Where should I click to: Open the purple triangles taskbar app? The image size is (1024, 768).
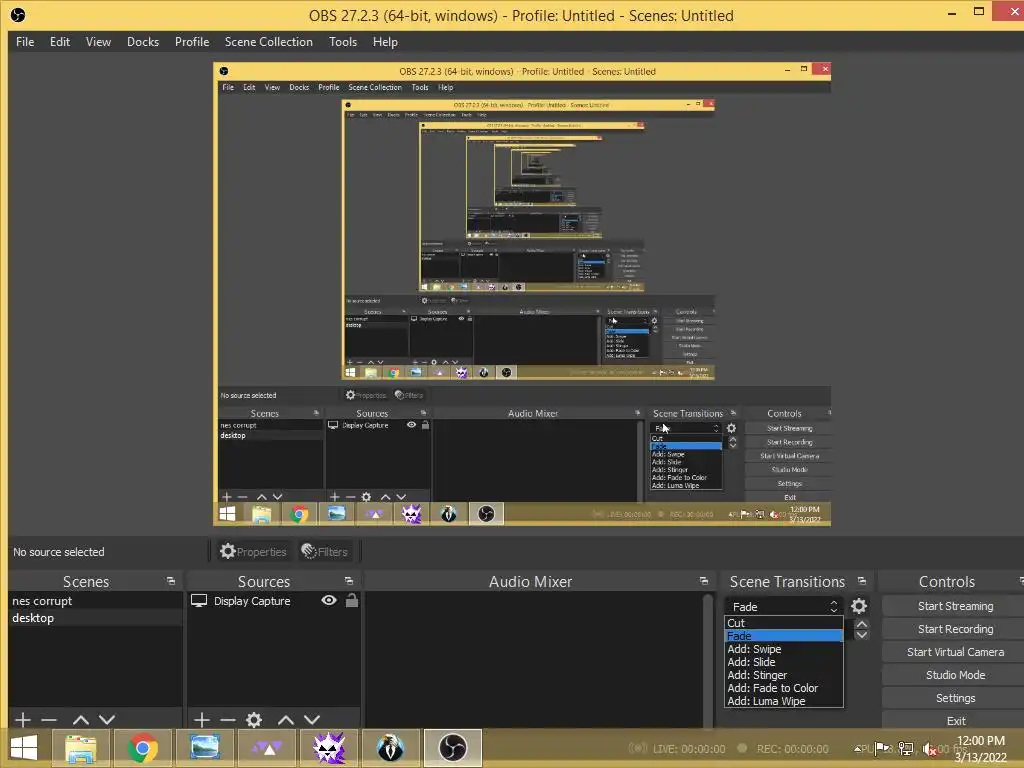[266, 748]
